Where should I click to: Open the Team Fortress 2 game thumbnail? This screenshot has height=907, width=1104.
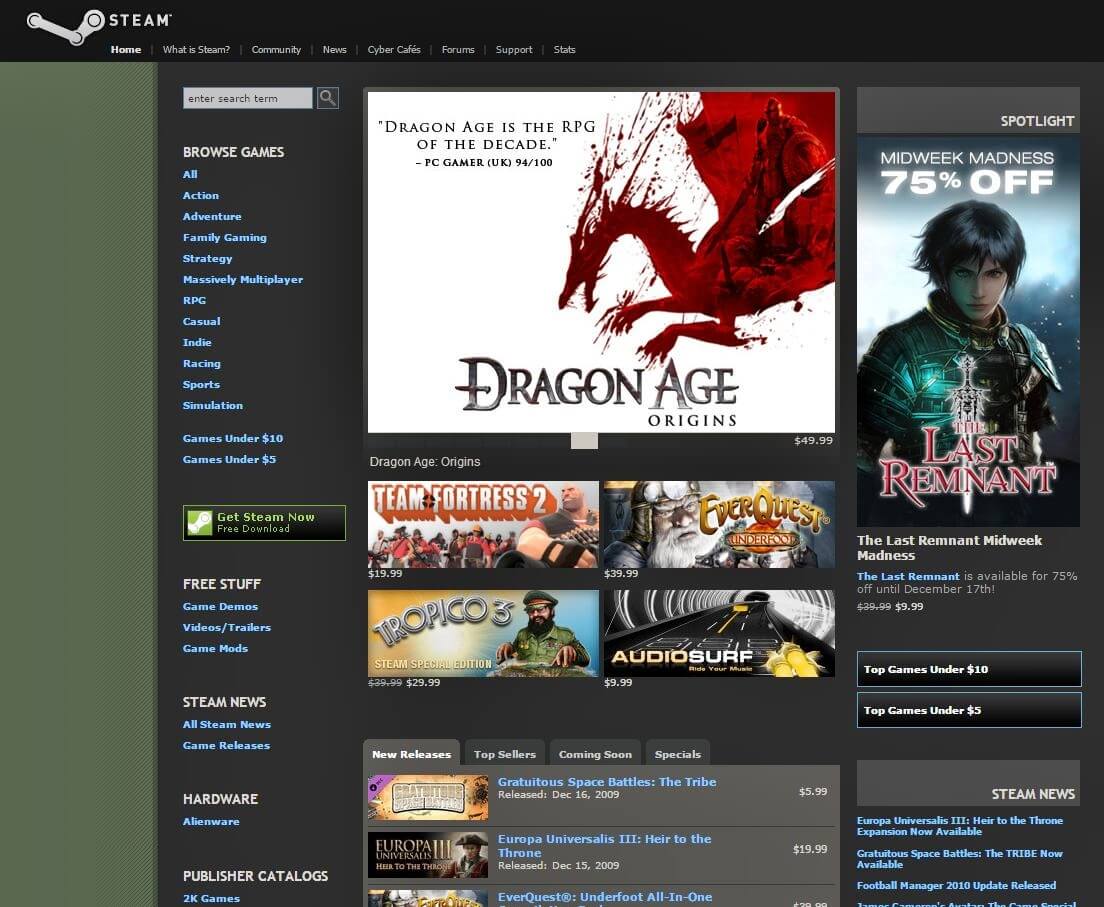(x=483, y=524)
